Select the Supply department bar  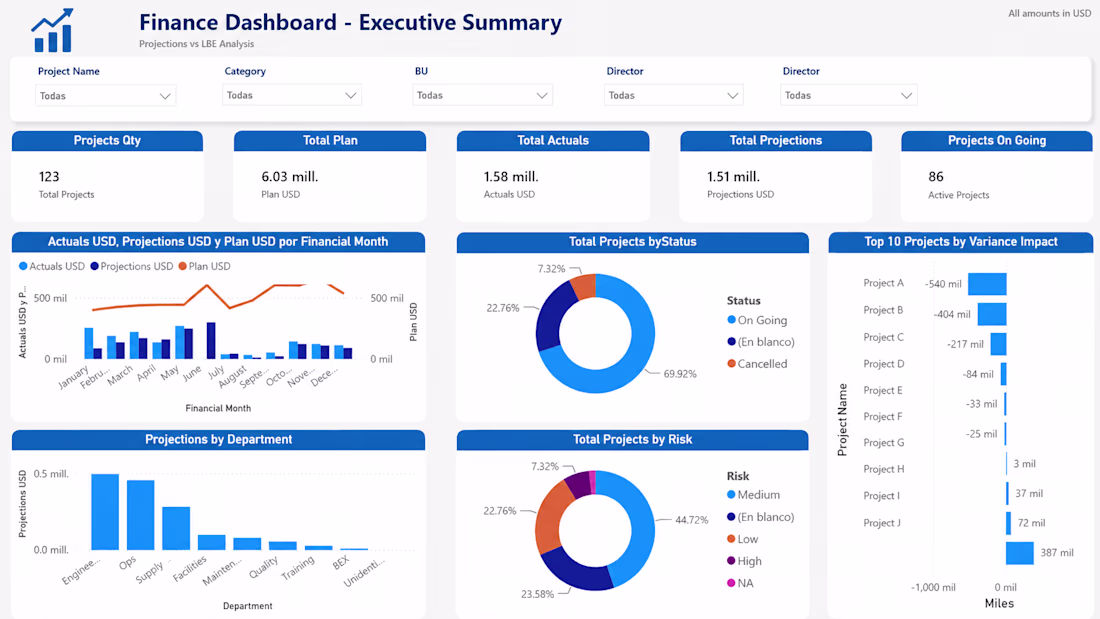[176, 528]
